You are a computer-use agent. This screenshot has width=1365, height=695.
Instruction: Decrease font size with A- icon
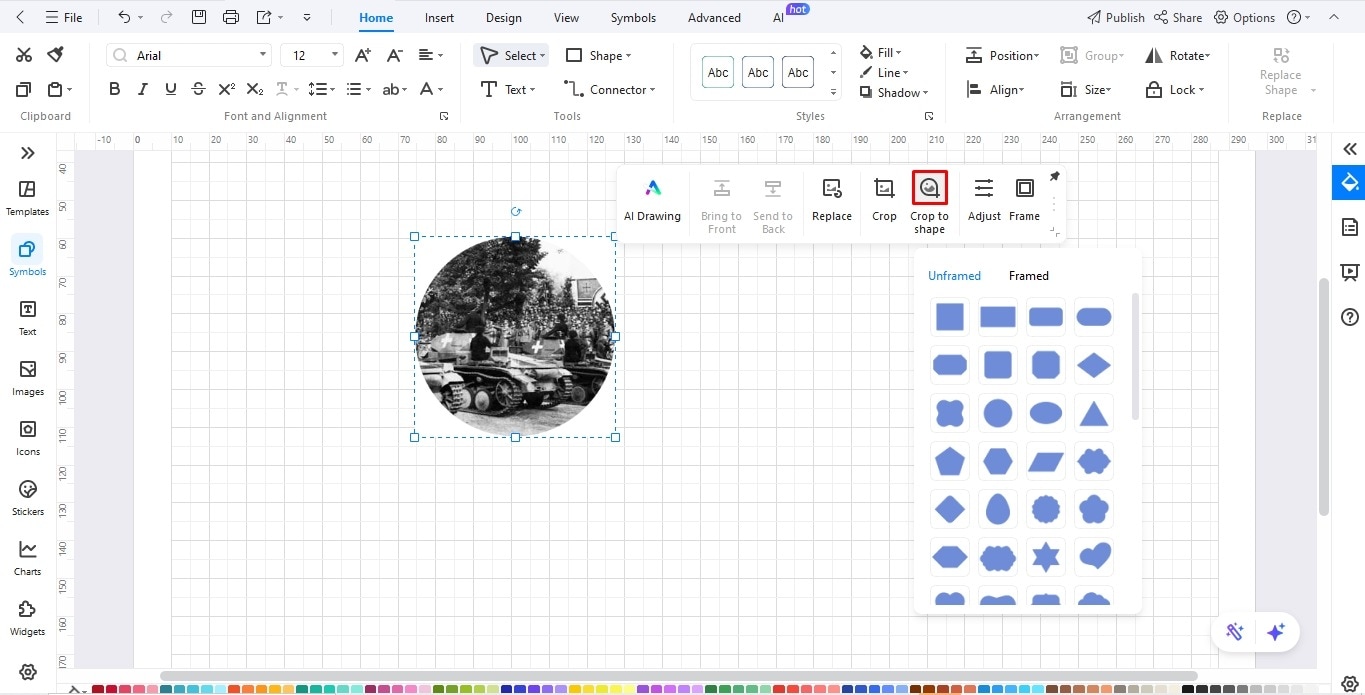[x=395, y=55]
